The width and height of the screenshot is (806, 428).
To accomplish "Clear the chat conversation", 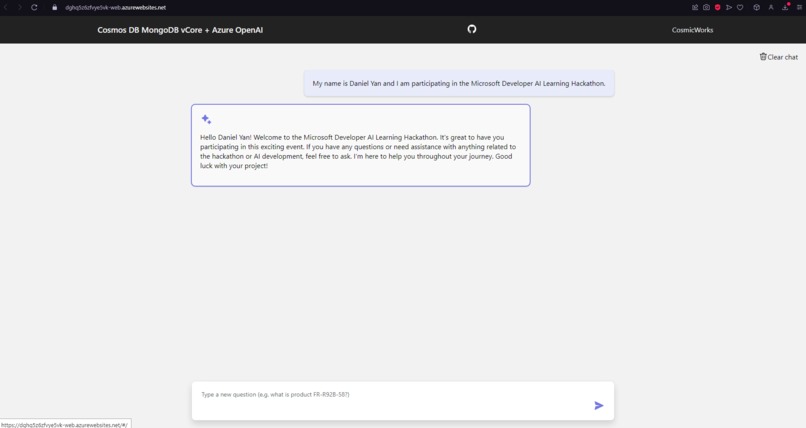I will pos(778,57).
